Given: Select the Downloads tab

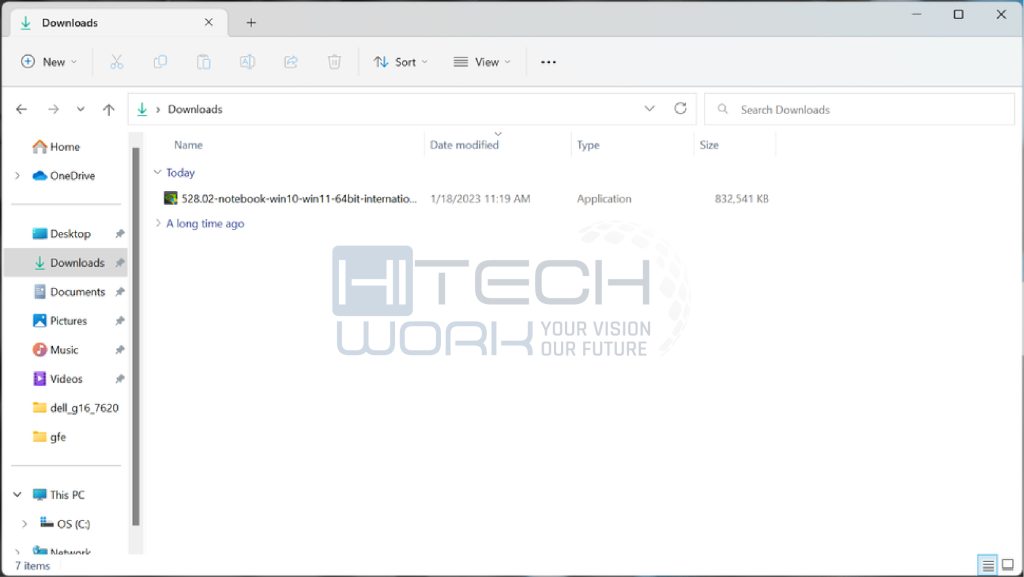Looking at the screenshot, I should (120, 23).
